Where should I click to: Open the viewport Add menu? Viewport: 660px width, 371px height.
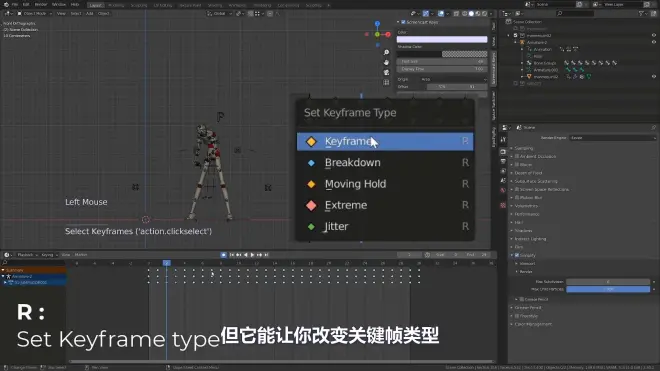click(x=90, y=13)
